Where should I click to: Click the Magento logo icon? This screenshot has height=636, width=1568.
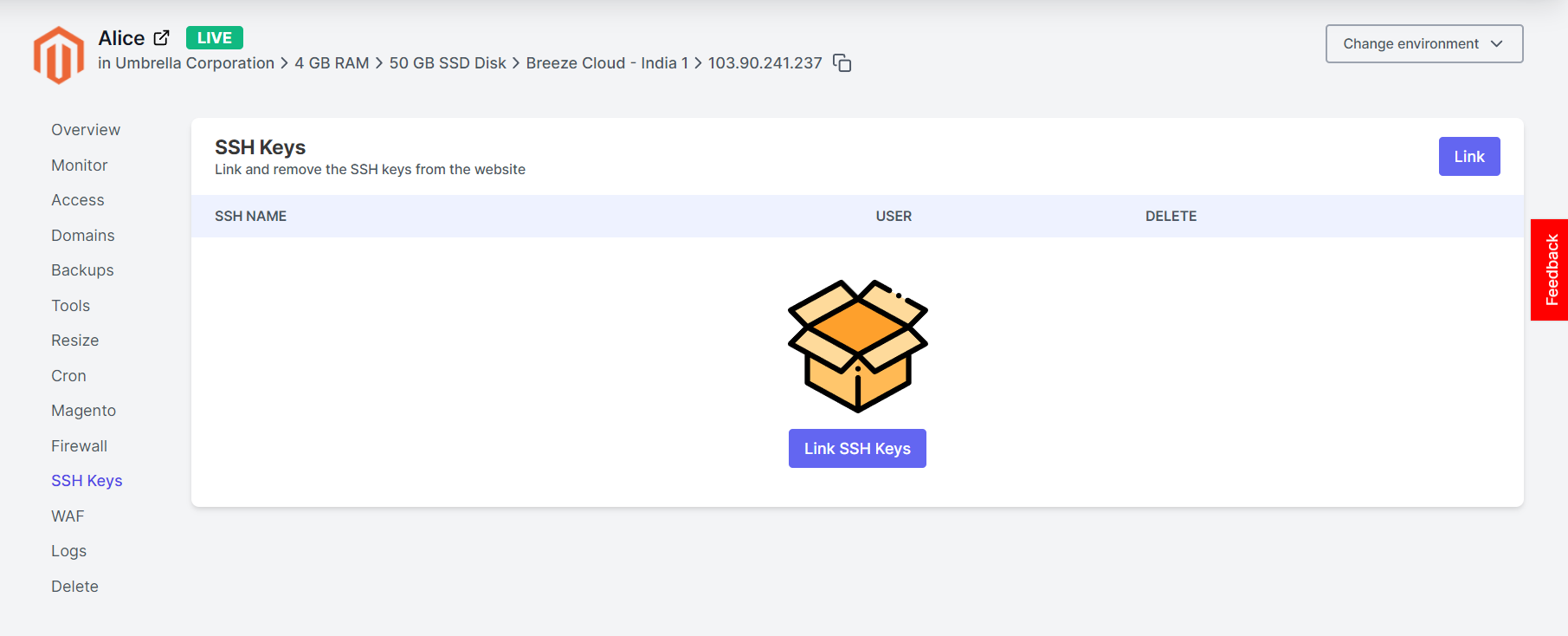coord(59,55)
